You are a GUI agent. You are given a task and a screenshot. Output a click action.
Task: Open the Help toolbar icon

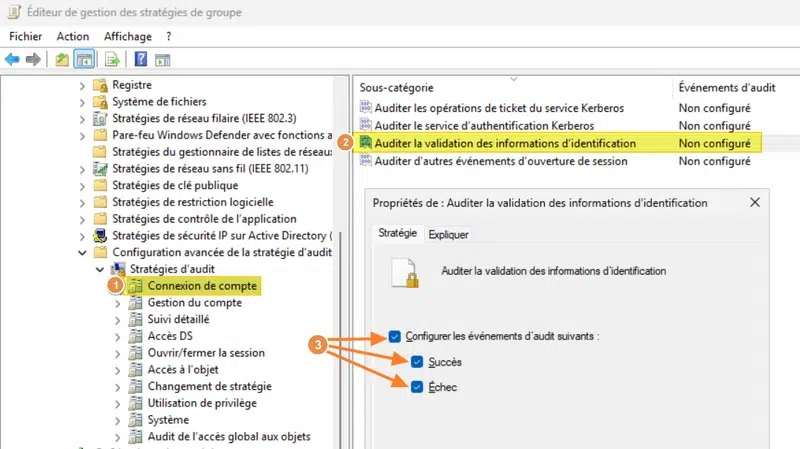pyautogui.click(x=140, y=59)
